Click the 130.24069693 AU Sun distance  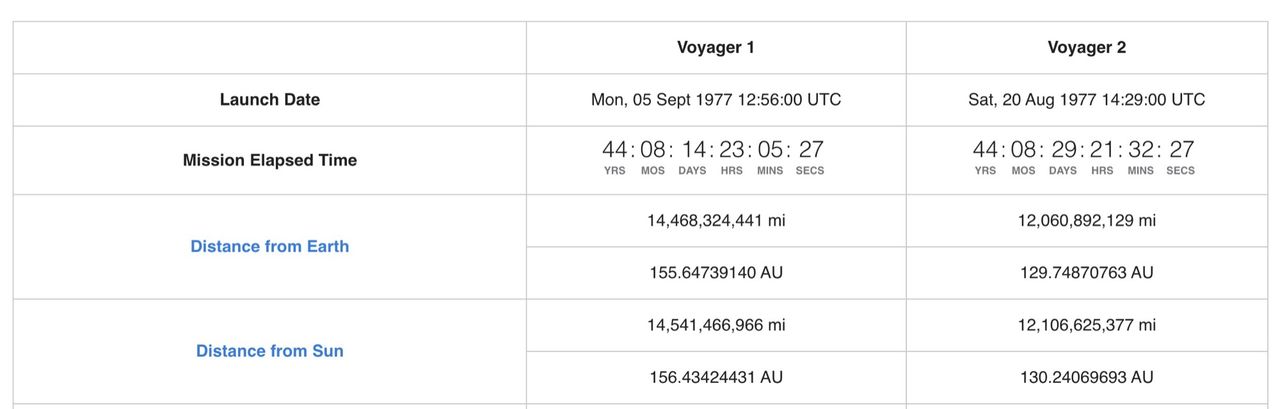tap(1087, 377)
